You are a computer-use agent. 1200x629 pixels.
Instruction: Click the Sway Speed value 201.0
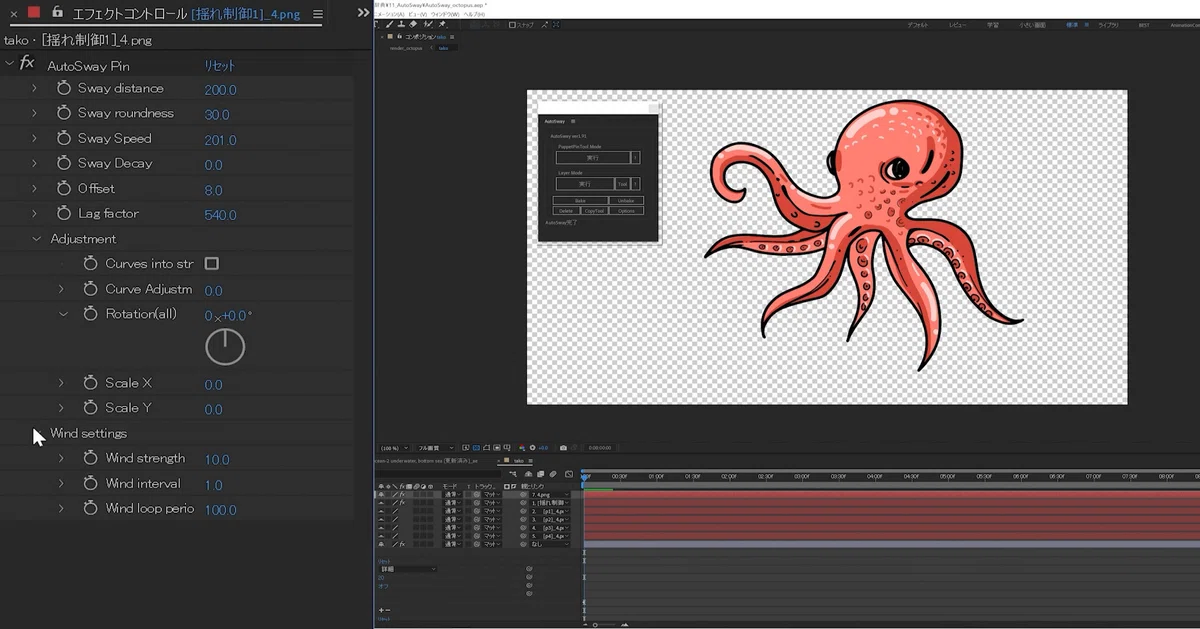[x=220, y=140]
